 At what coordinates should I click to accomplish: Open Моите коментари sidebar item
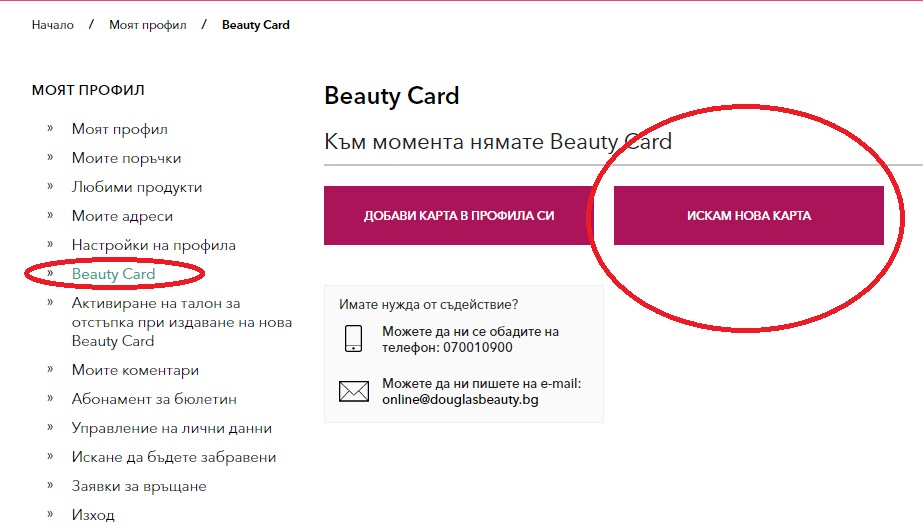(135, 370)
